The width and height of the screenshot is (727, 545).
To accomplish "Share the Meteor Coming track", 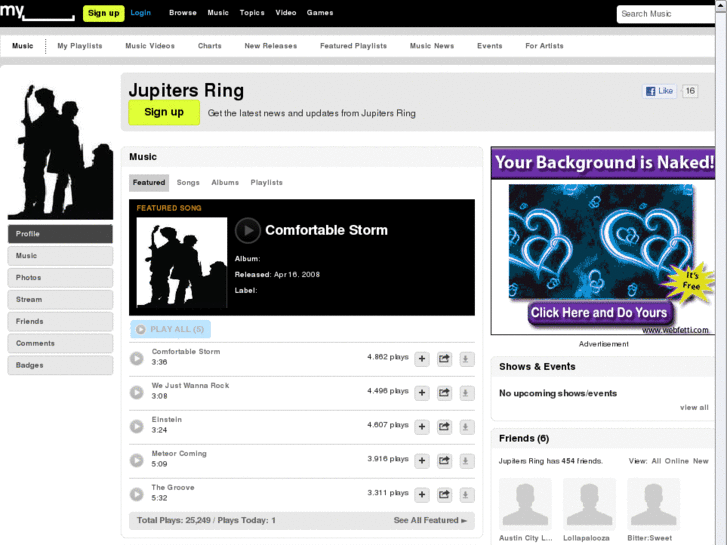I will click(444, 461).
